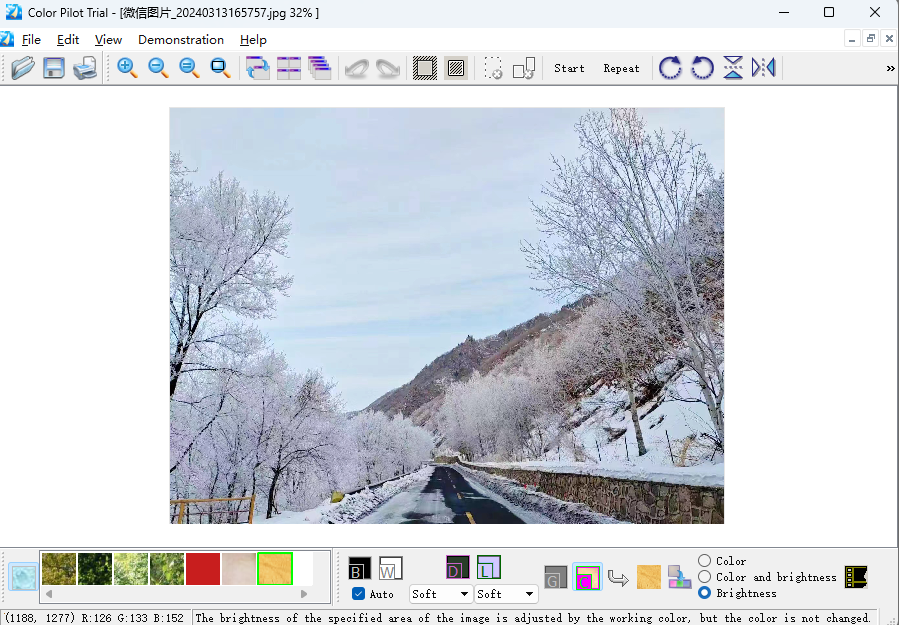Viewport: 899px width, 625px height.
Task: Select the Print icon on the toolbar
Action: 85,67
